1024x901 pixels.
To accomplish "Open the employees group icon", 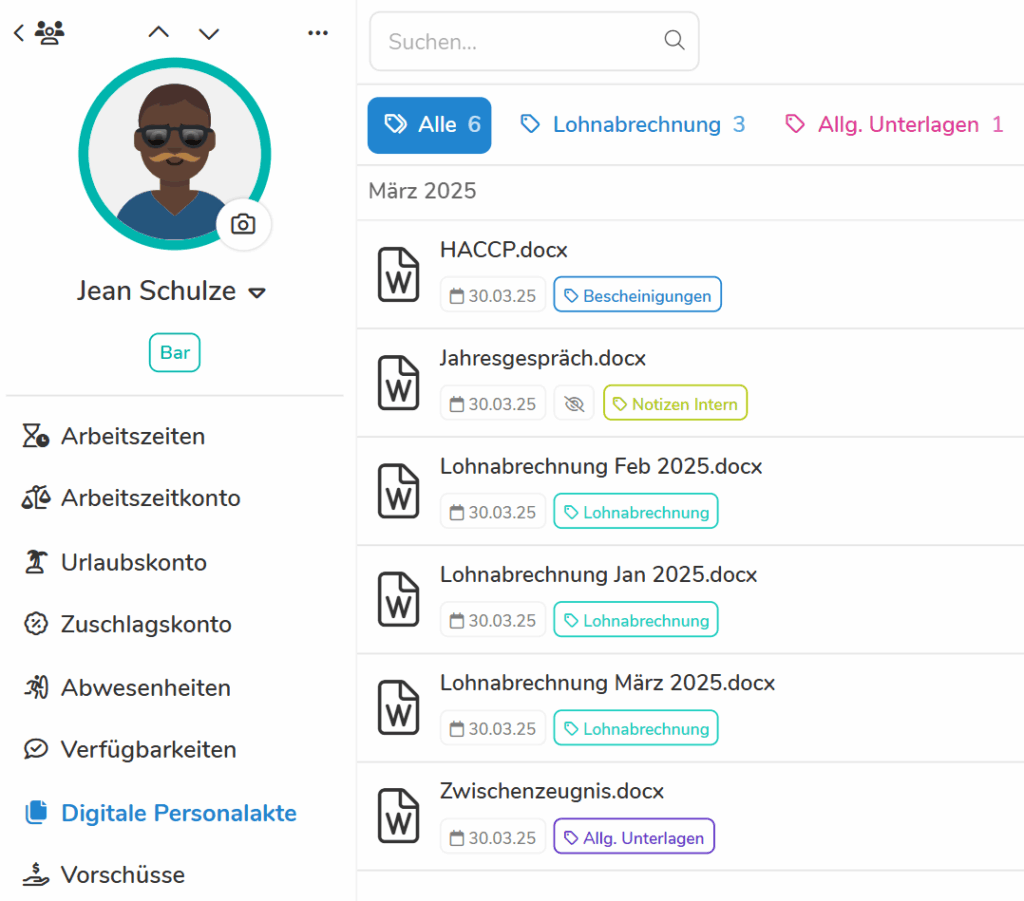I will [50, 33].
